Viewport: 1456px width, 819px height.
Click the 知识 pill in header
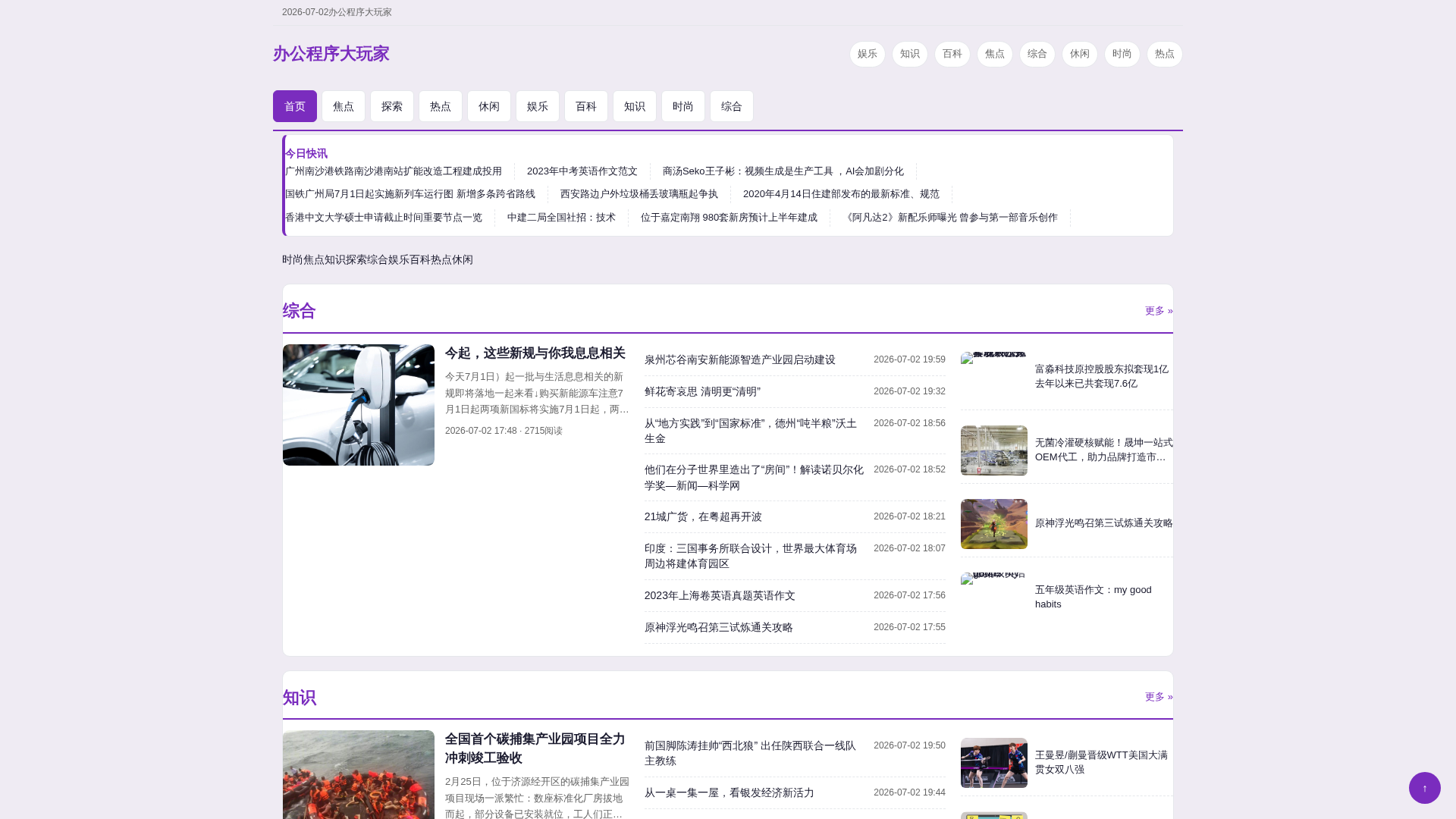tap(910, 54)
